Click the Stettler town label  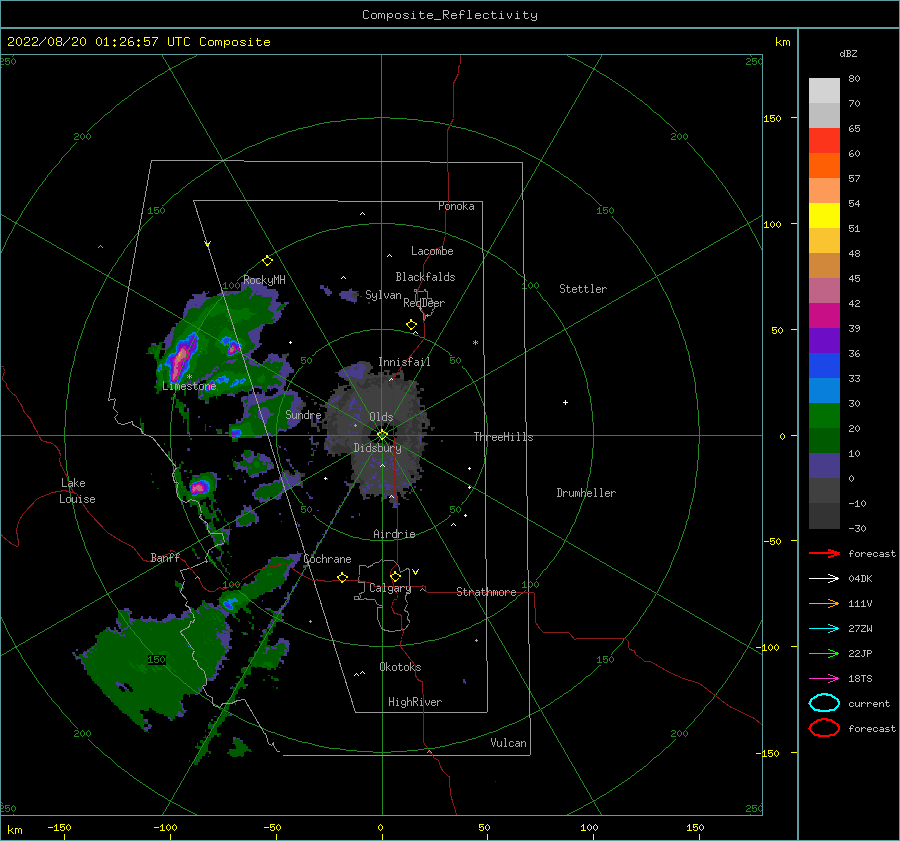point(583,289)
